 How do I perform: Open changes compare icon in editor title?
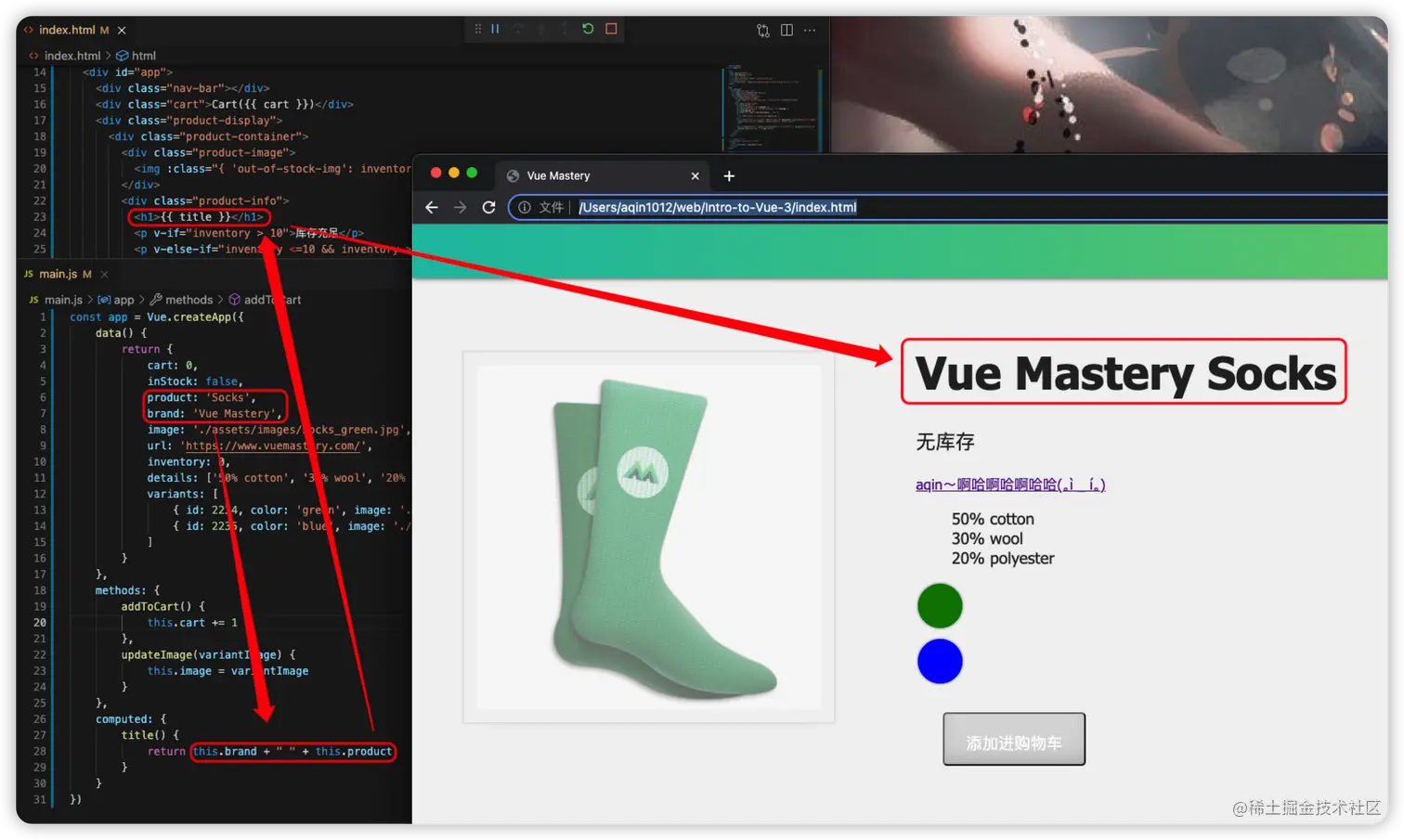pyautogui.click(x=763, y=31)
